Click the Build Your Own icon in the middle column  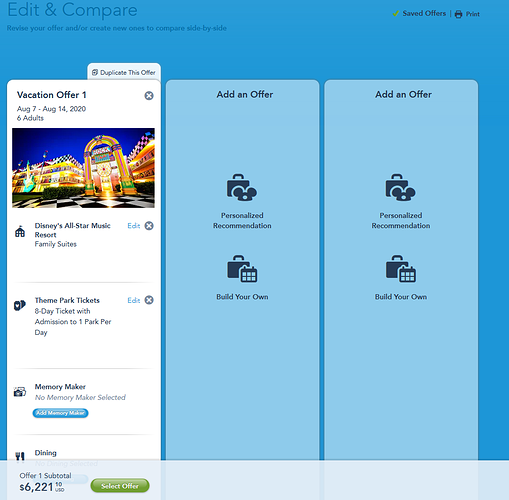[x=242, y=269]
